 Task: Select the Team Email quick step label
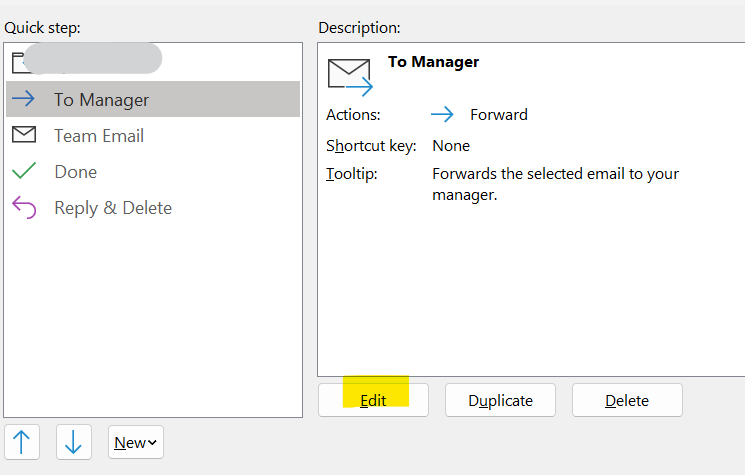pos(99,136)
